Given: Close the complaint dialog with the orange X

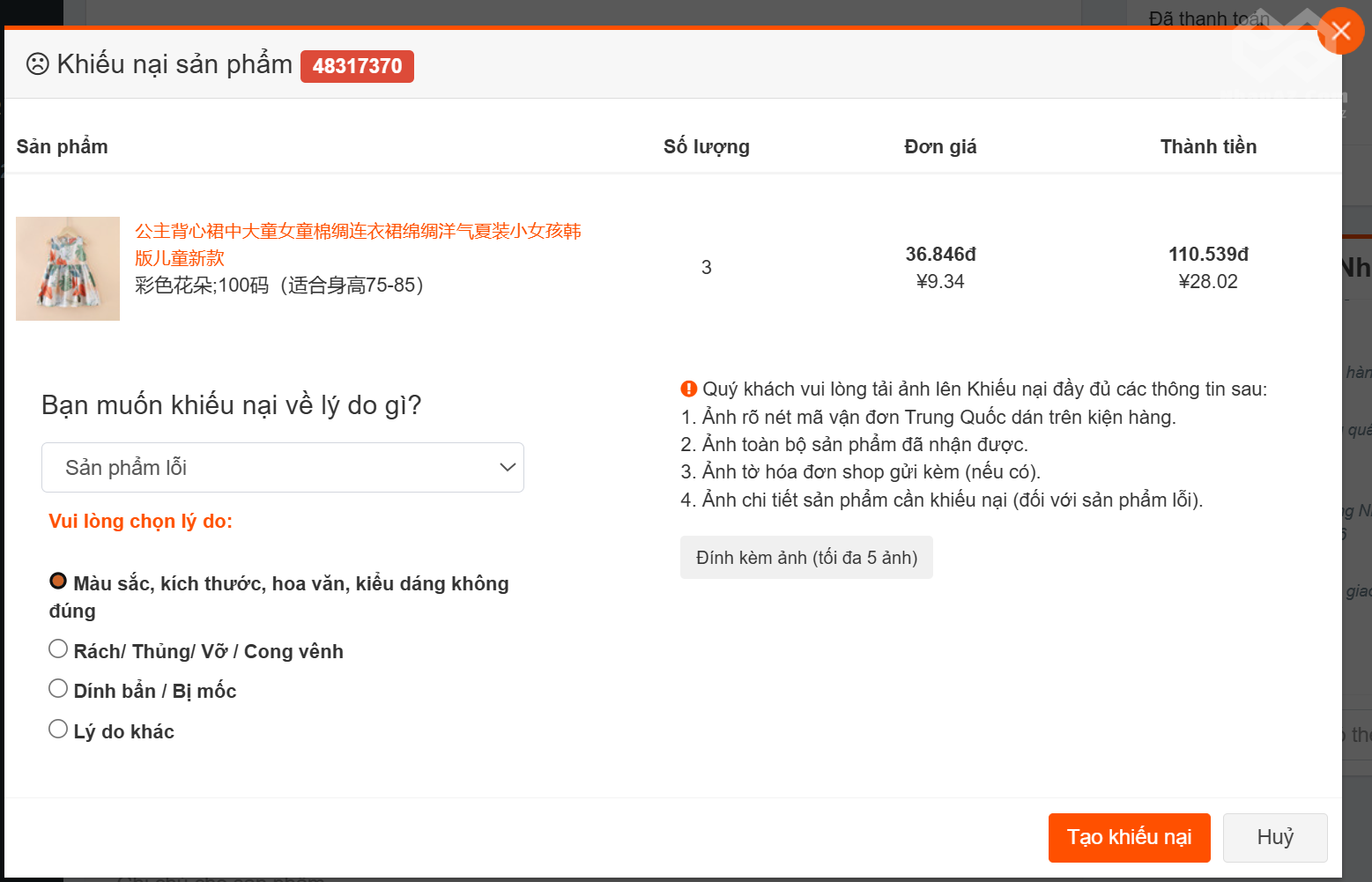Looking at the screenshot, I should pyautogui.click(x=1340, y=31).
